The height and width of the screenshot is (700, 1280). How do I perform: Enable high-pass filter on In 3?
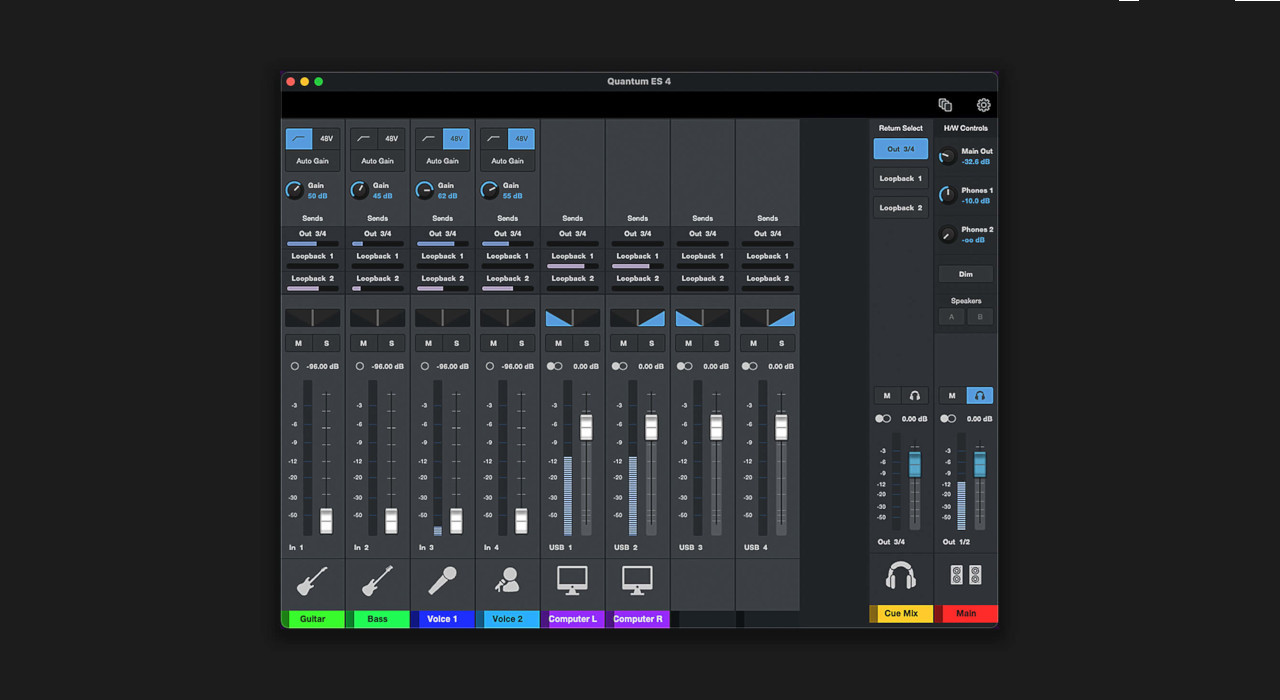429,139
